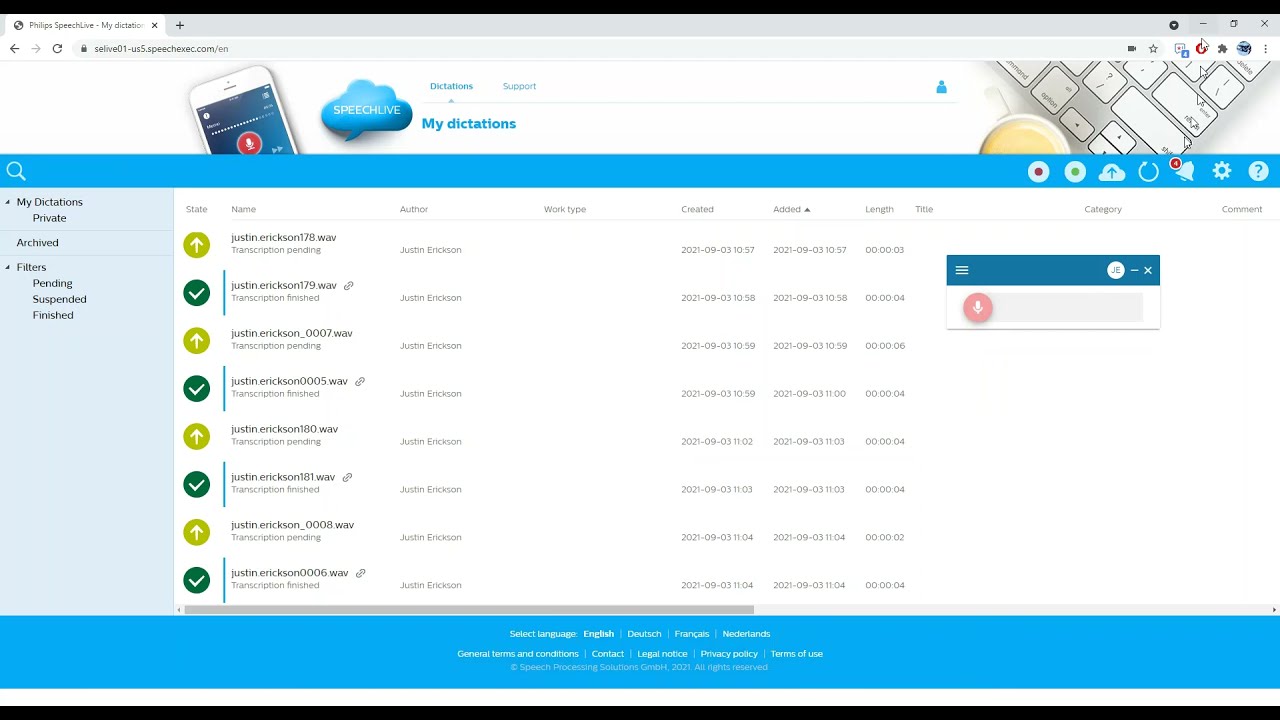Open the Chrome three-dot menu
Viewport: 1280px width, 720px height.
pos(1265,48)
